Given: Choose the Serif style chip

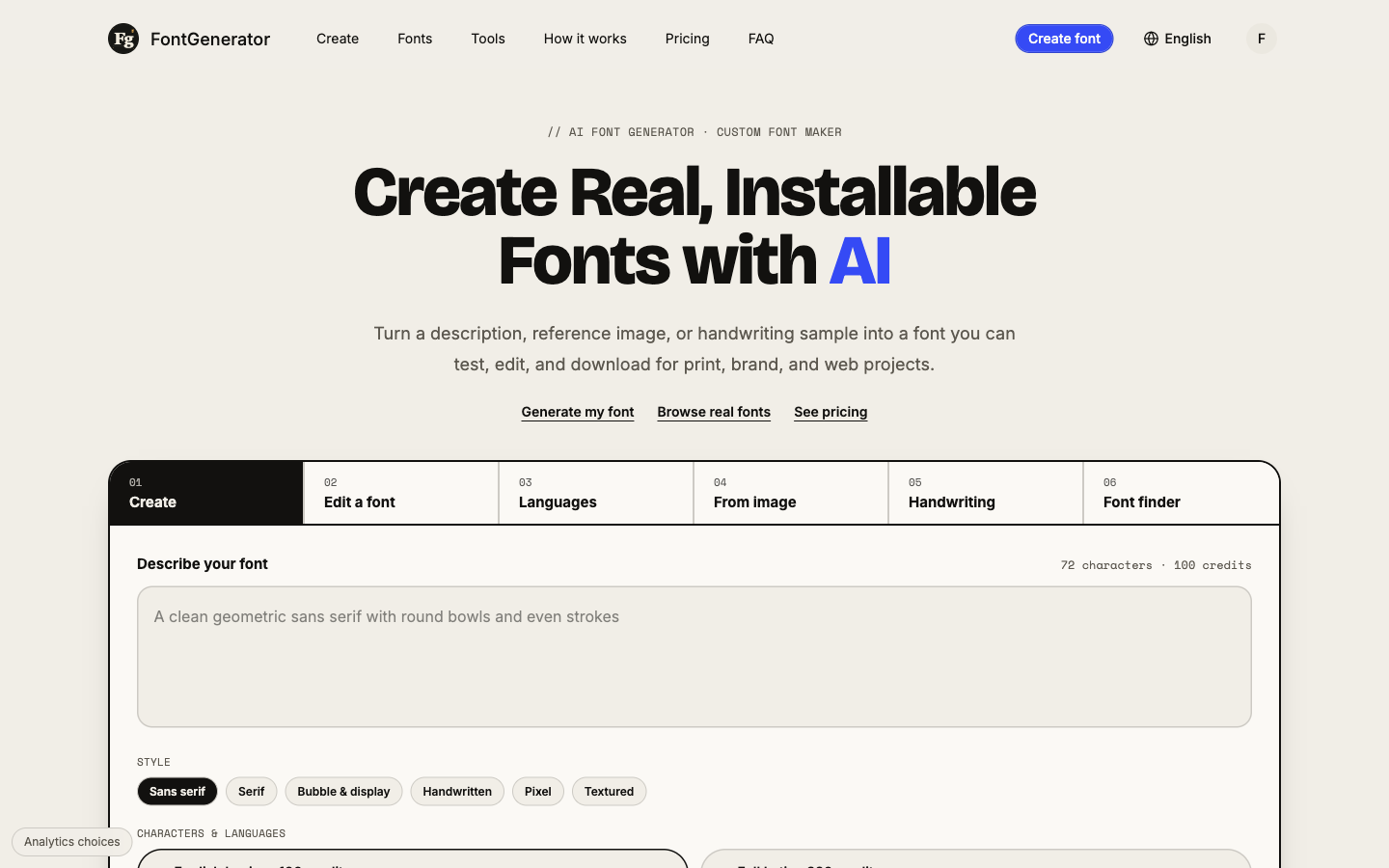Looking at the screenshot, I should click(x=252, y=792).
